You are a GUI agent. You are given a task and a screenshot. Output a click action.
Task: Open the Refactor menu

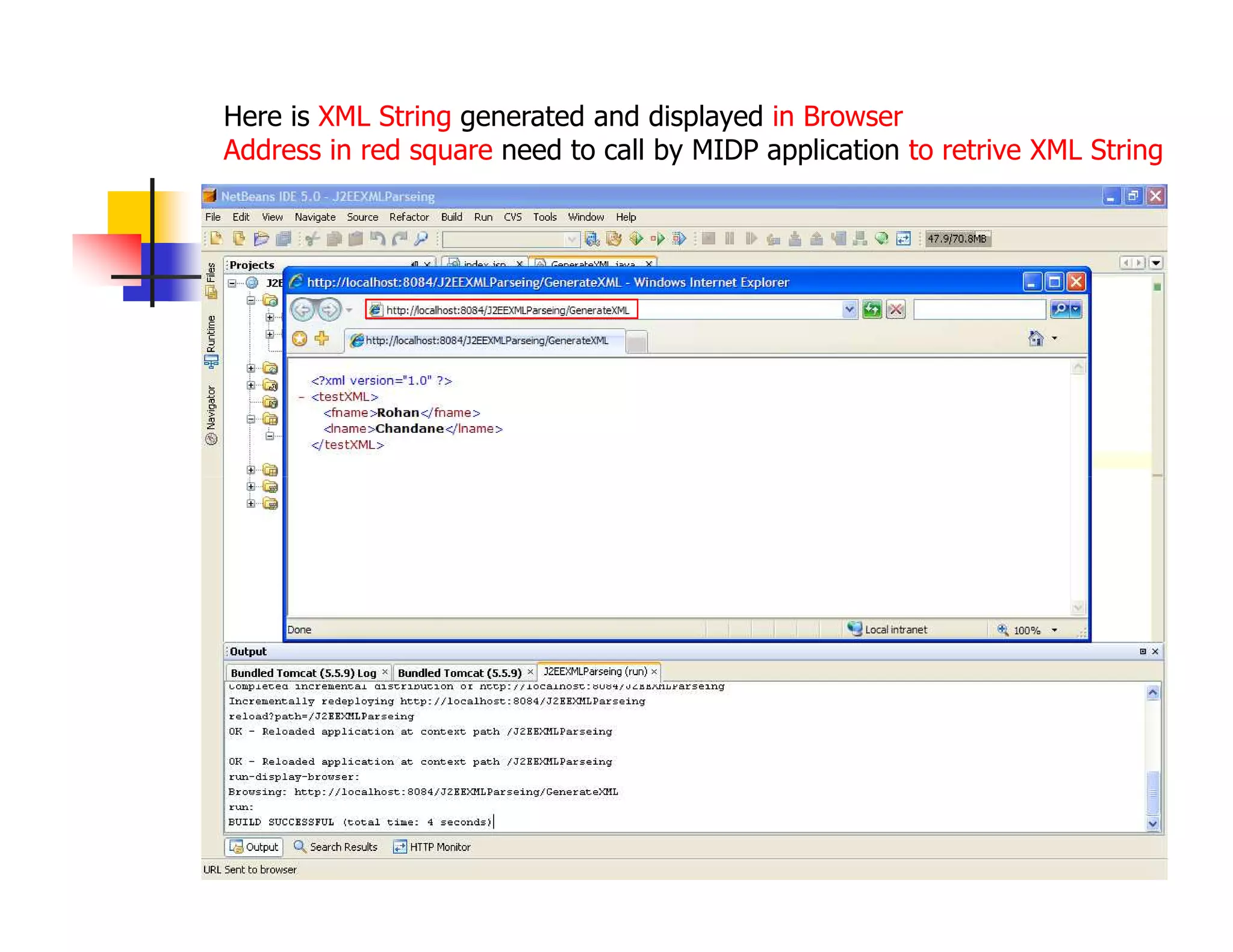[409, 217]
